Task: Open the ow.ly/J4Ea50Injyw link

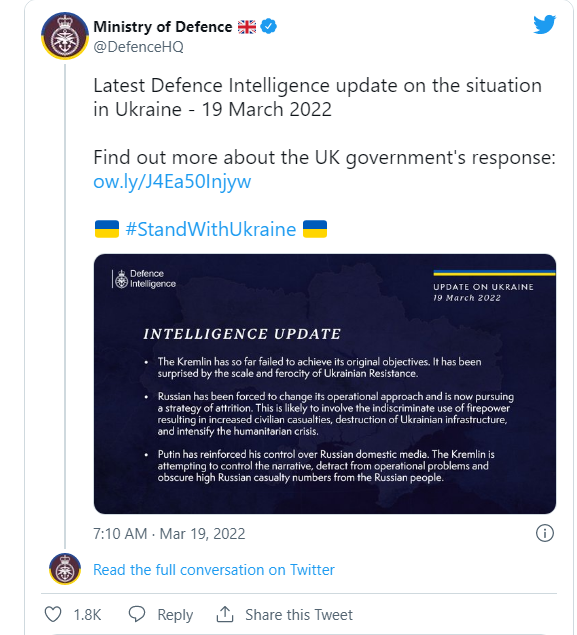Action: point(172,181)
